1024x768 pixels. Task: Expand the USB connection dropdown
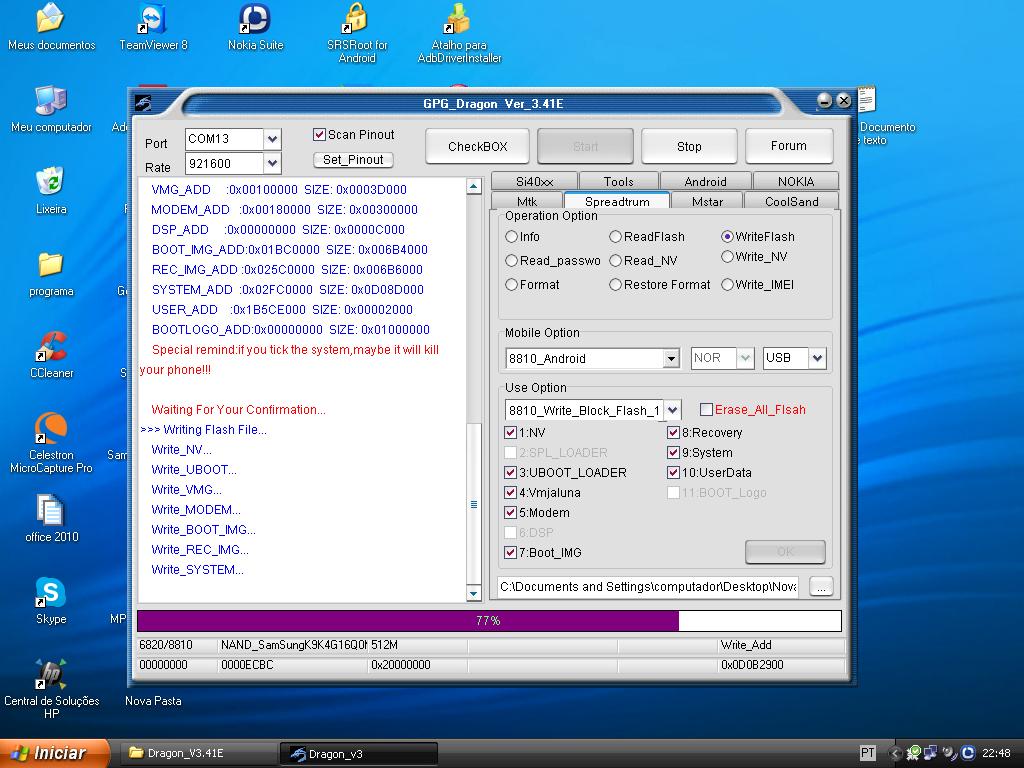click(817, 358)
